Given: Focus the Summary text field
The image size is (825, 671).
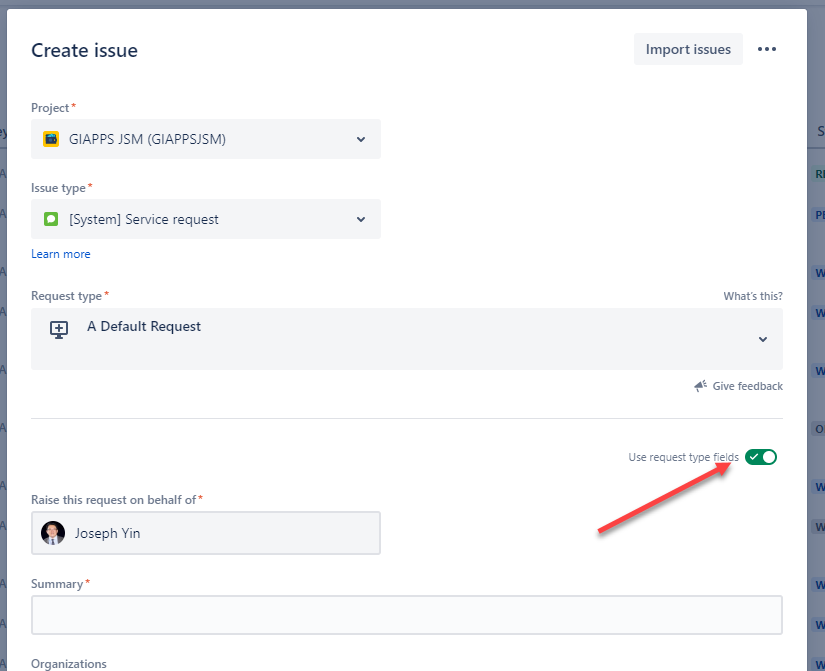Looking at the screenshot, I should coord(407,615).
